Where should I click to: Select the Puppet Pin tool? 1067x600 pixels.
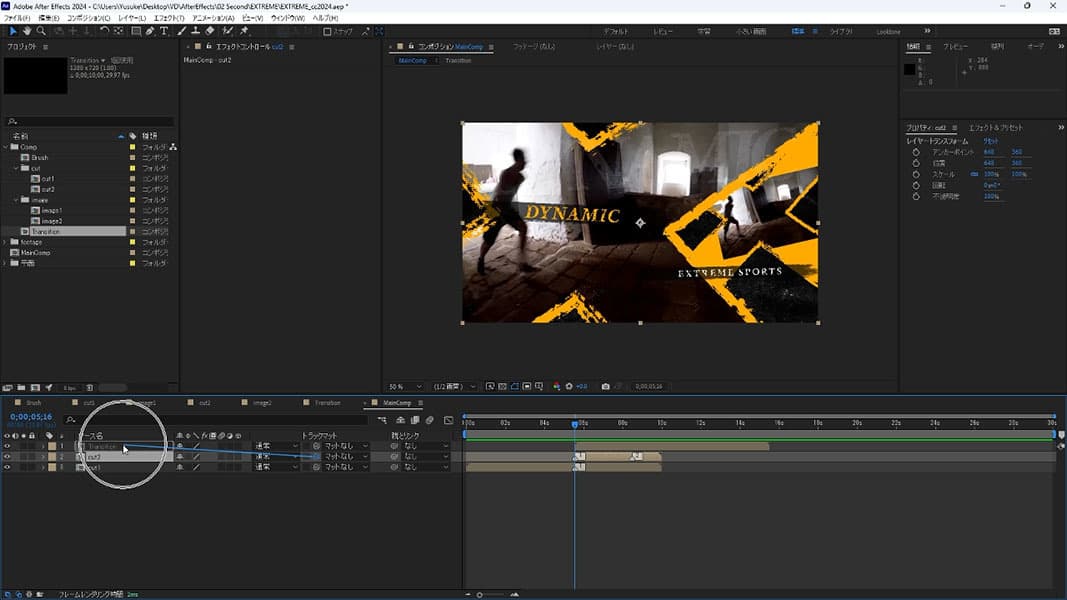tap(244, 31)
